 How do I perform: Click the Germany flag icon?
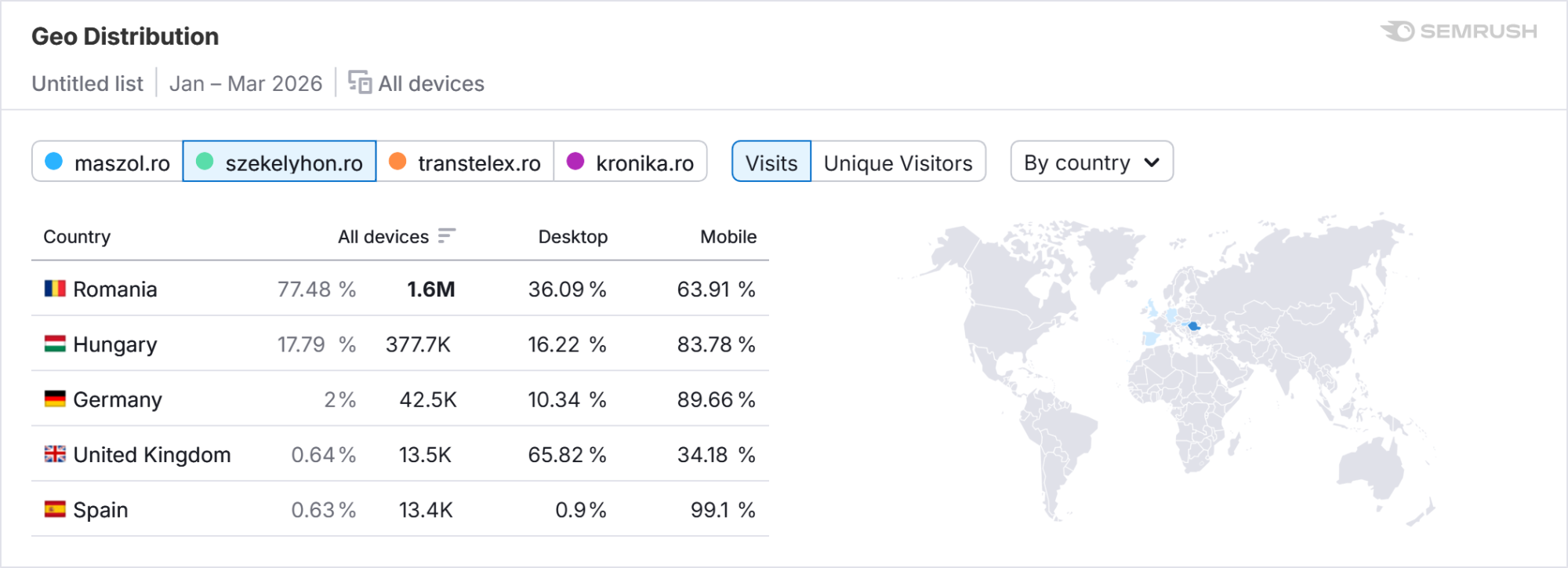click(55, 399)
